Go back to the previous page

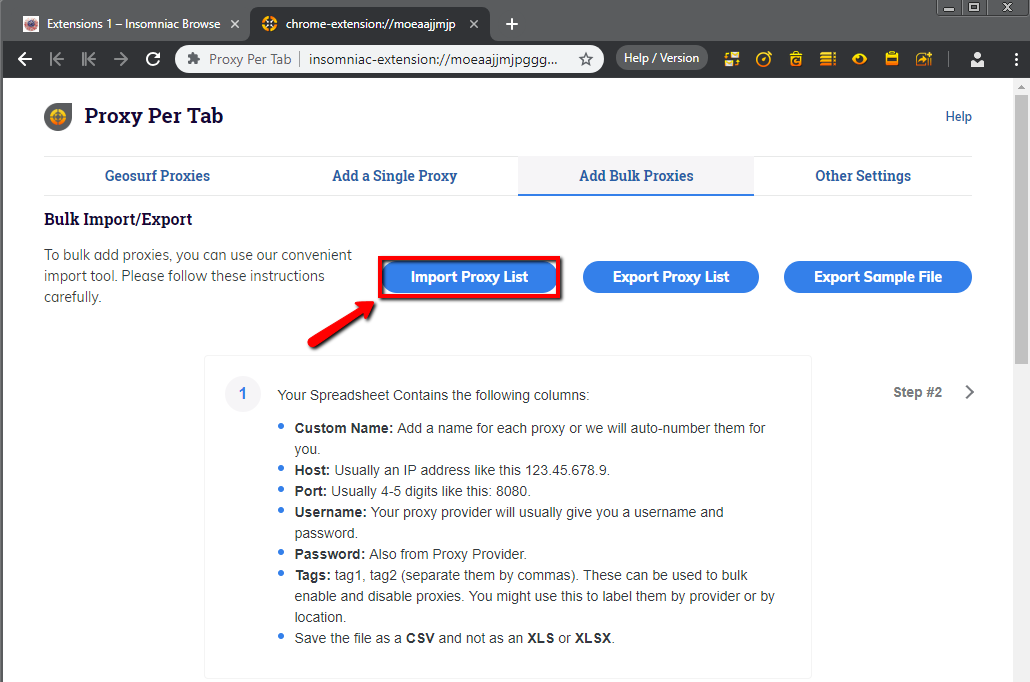[25, 59]
